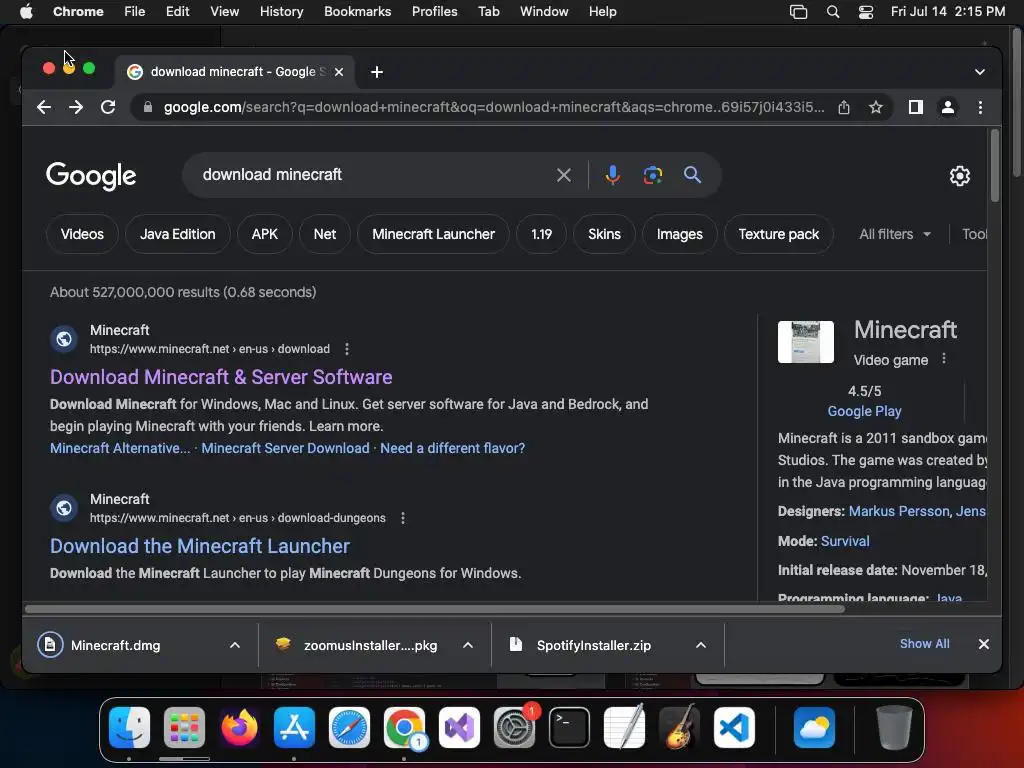Image resolution: width=1024 pixels, height=768 pixels.
Task: Open Firefox from the Dock
Action: pos(239,727)
